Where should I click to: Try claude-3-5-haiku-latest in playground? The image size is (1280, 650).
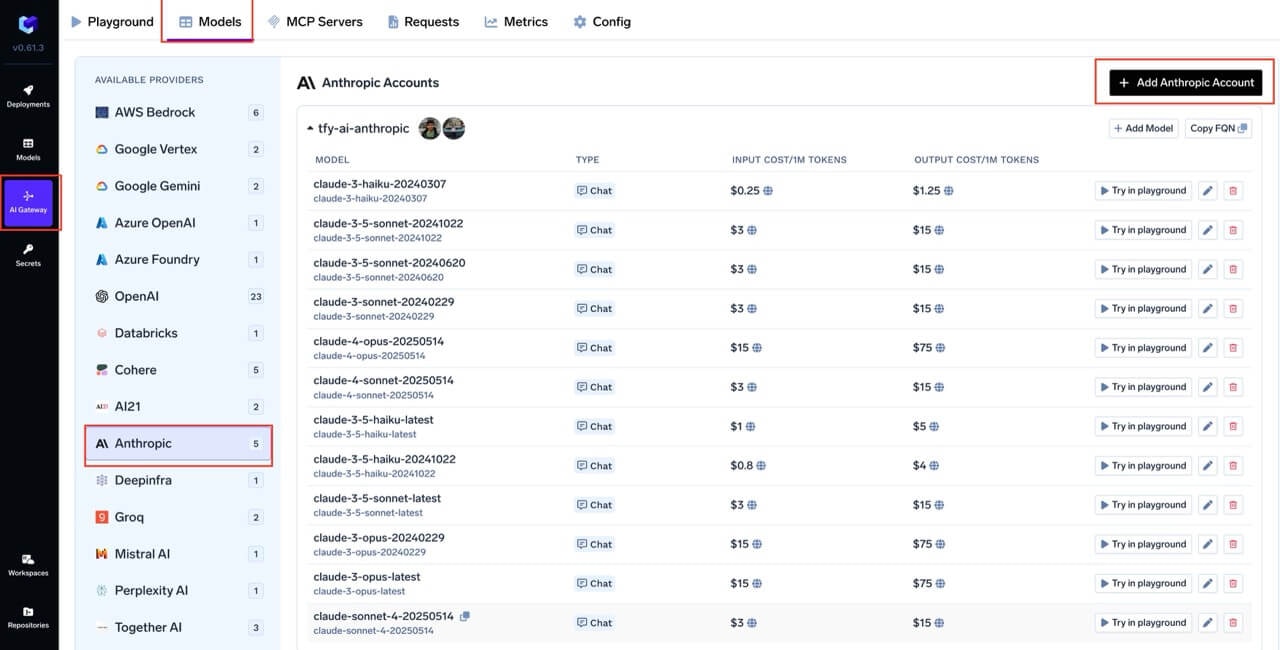[1143, 426]
